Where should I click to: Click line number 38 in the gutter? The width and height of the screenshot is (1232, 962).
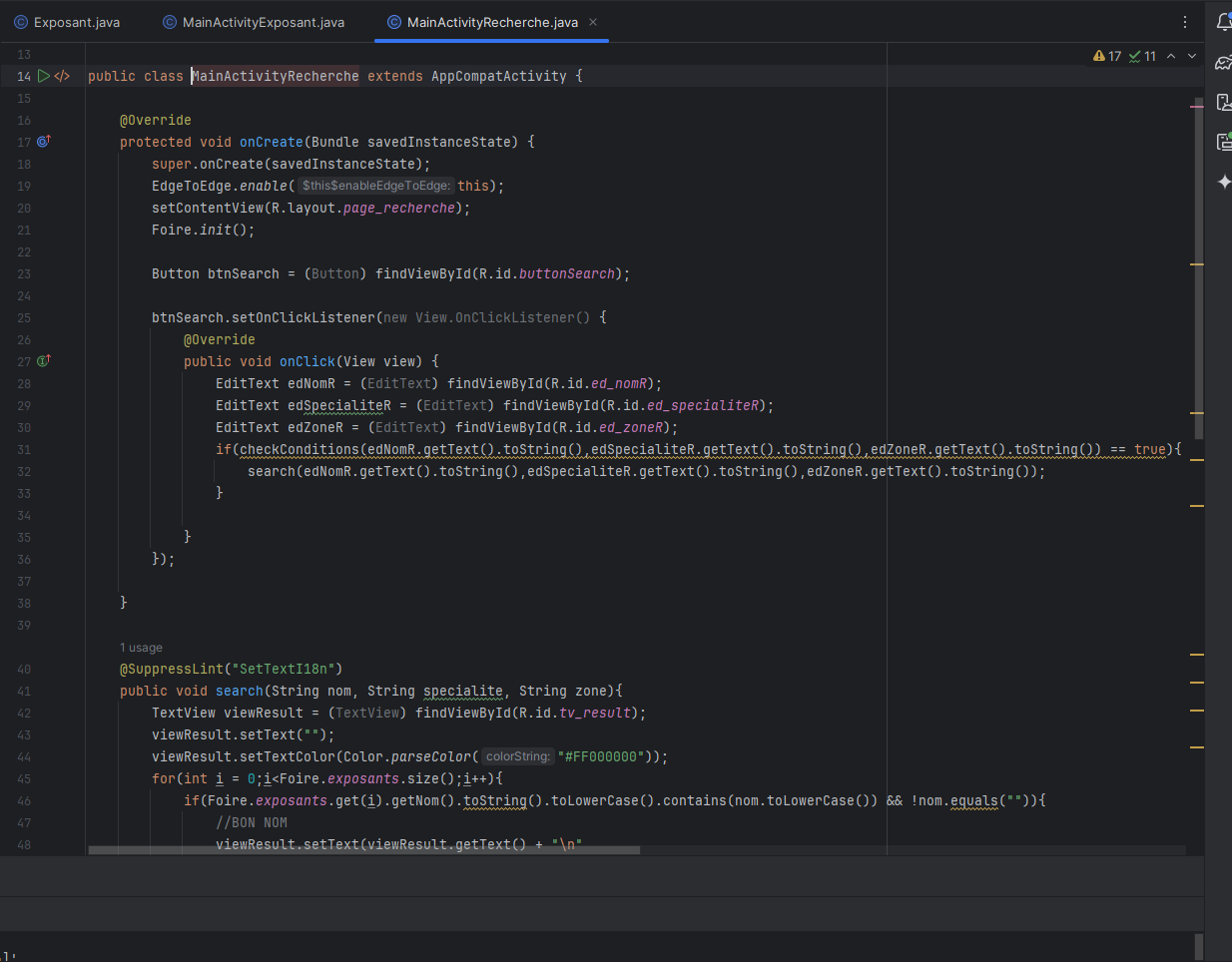[x=24, y=603]
